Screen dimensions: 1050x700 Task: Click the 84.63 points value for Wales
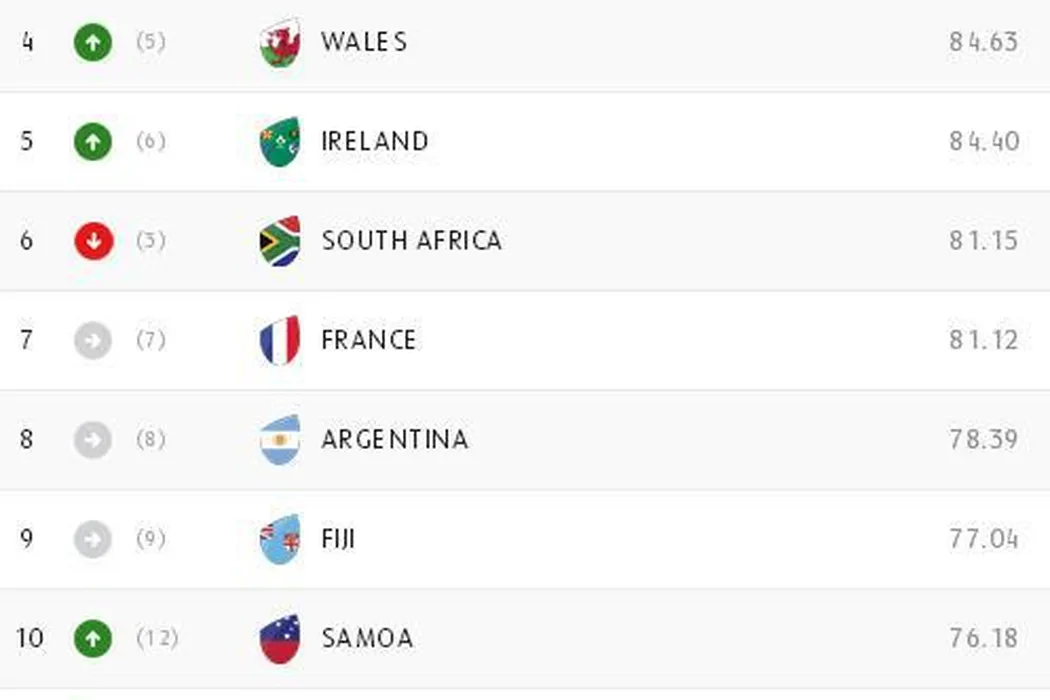983,42
